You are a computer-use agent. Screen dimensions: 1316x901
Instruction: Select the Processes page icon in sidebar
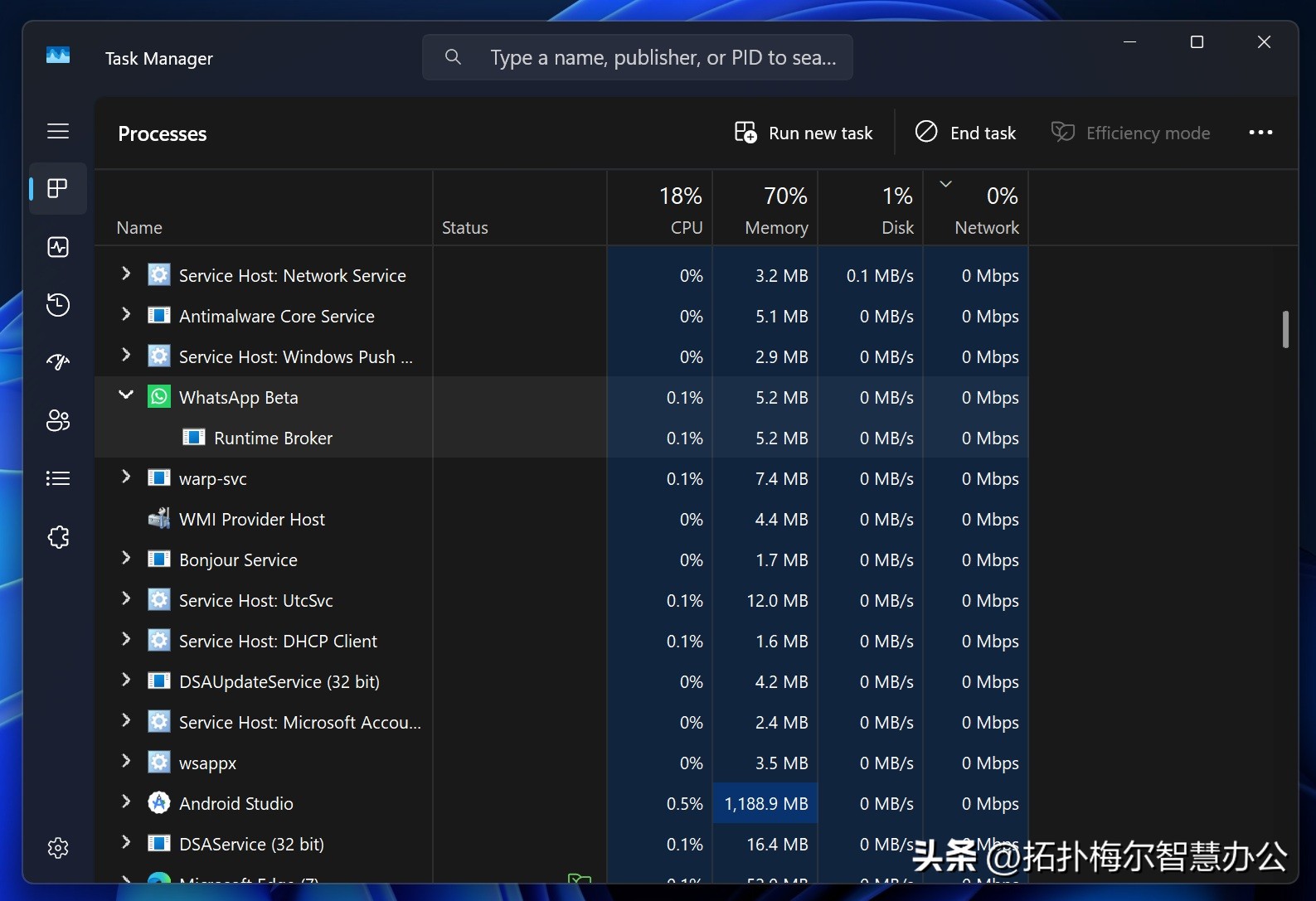point(58,189)
